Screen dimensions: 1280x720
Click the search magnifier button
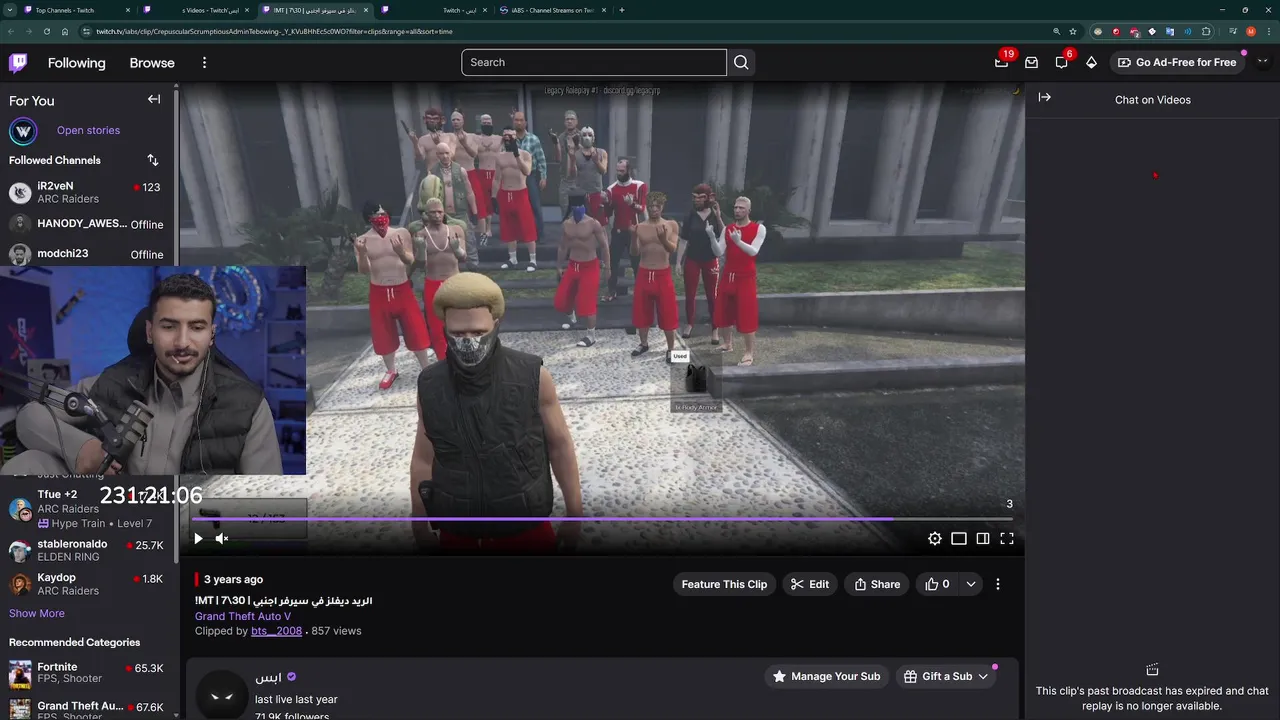tap(741, 62)
